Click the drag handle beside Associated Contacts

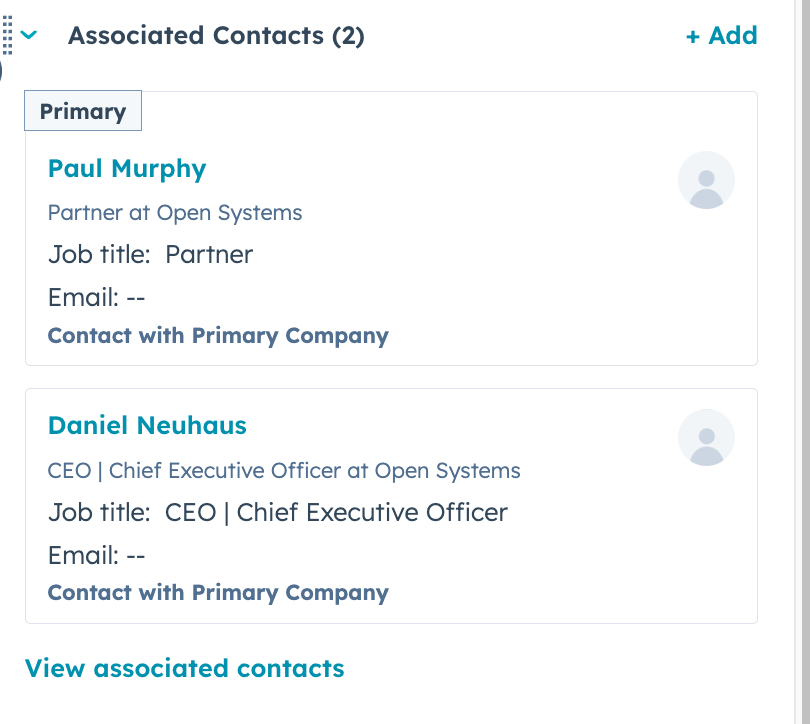[8, 36]
